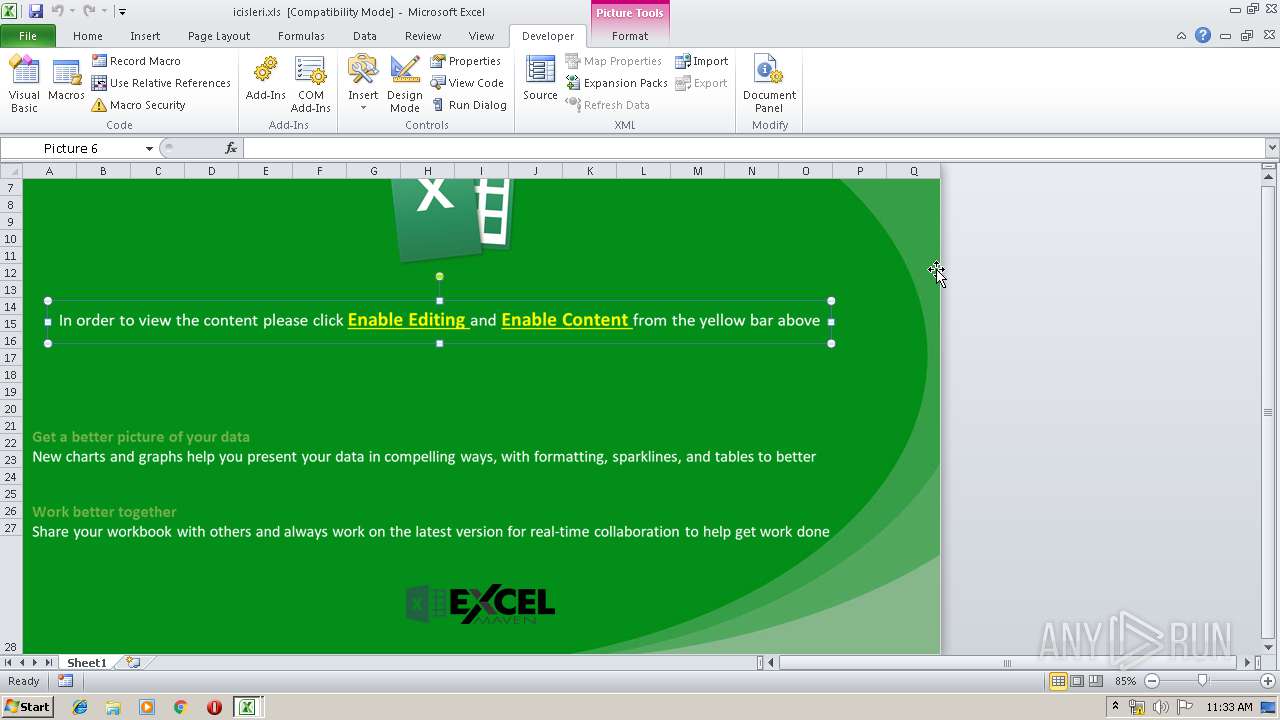Switch to Page Break Preview
Viewport: 1280px width, 720px height.
(x=1096, y=681)
